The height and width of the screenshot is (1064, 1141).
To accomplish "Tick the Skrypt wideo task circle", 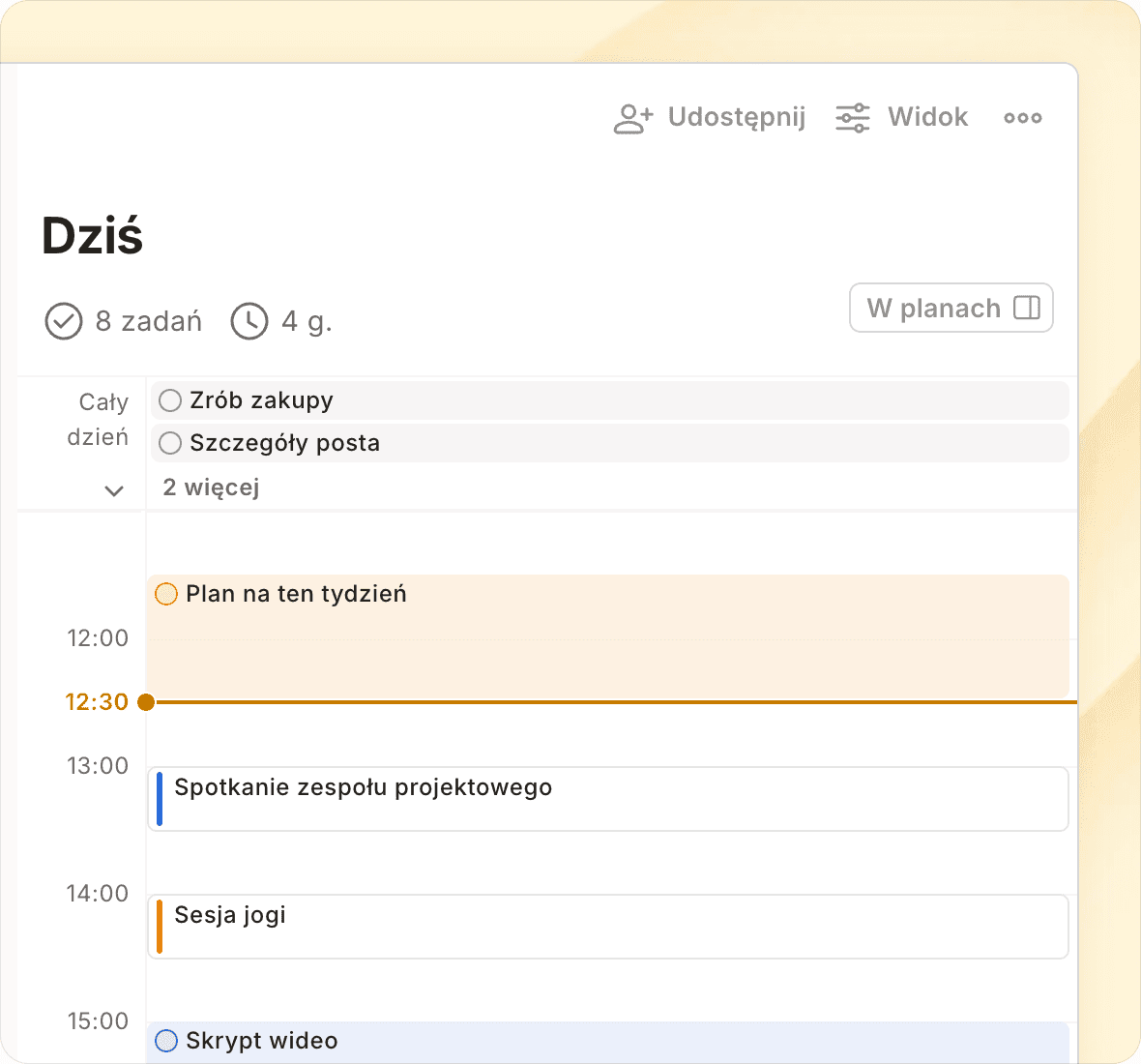I will 166,1041.
